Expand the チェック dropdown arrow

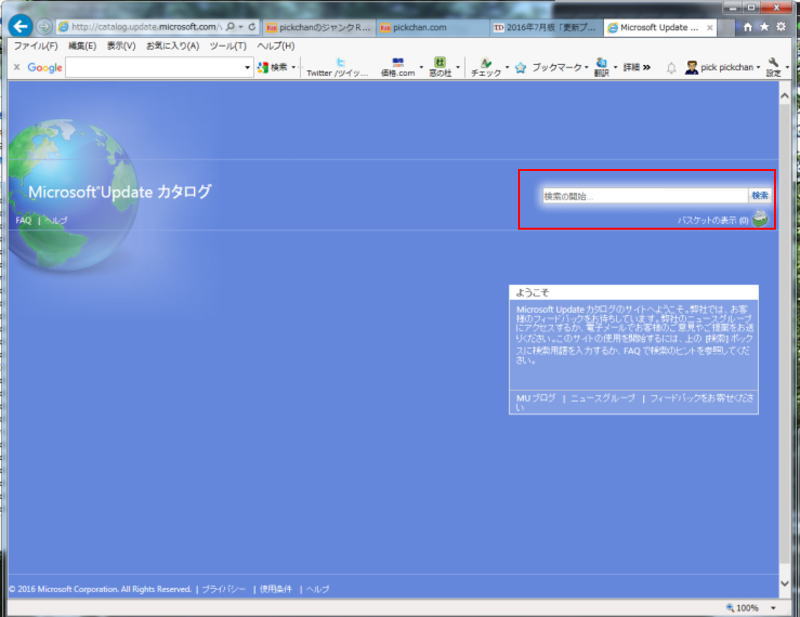pos(507,67)
